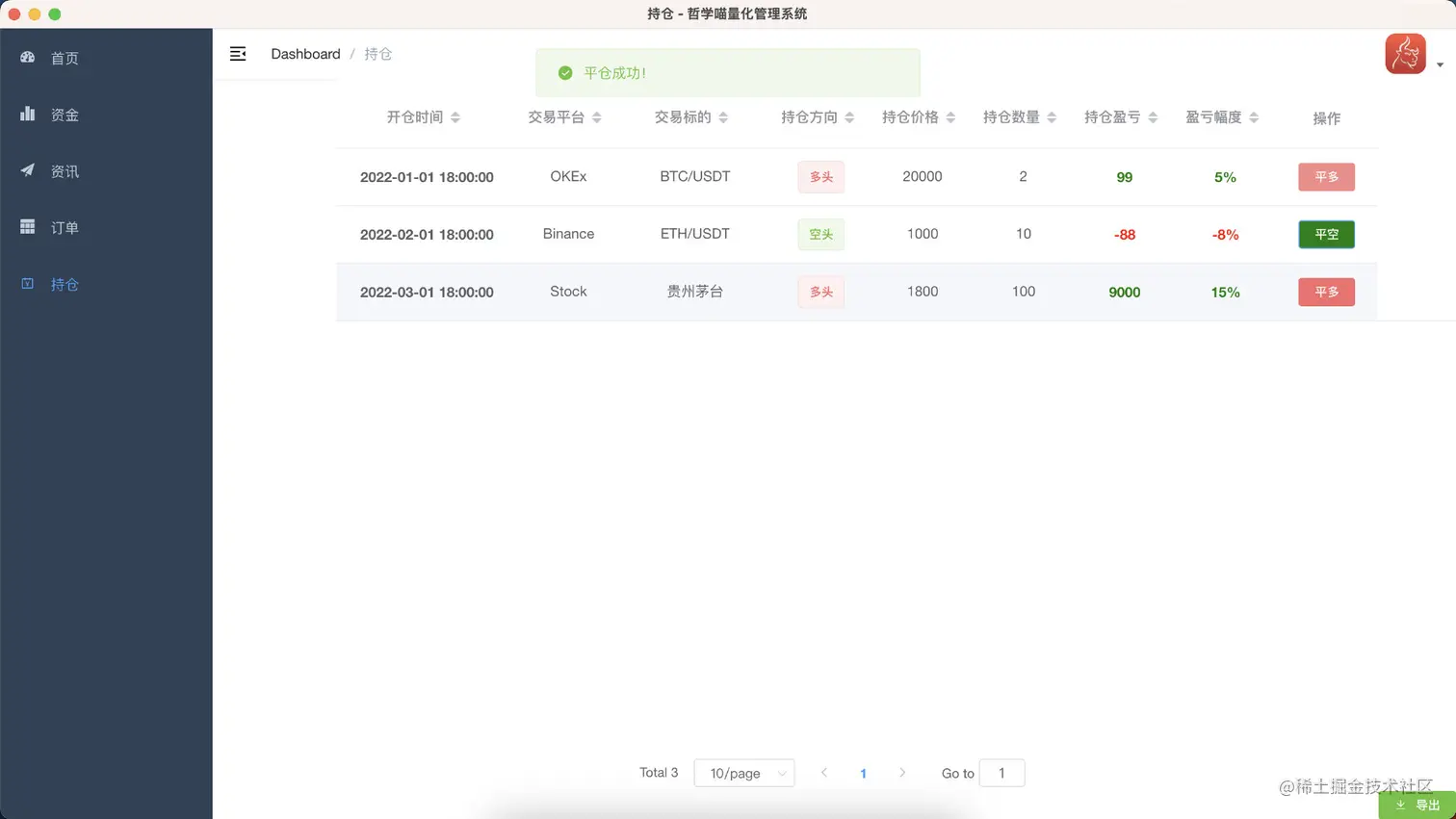Click the 贵州茅台 cell

(694, 292)
